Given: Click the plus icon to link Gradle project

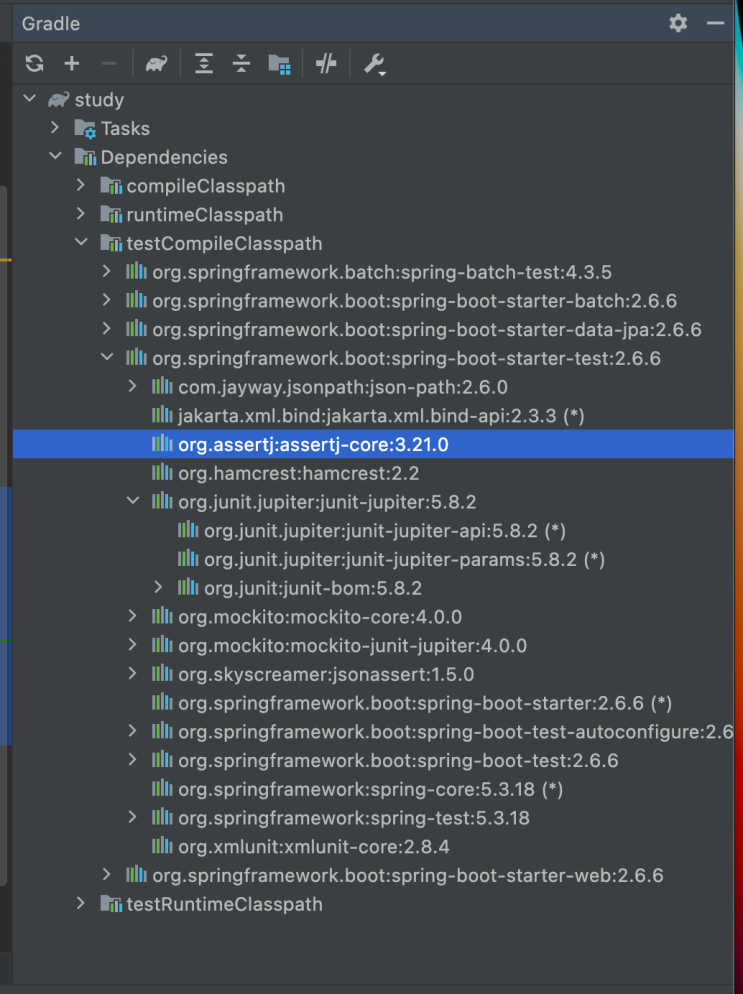Looking at the screenshot, I should coord(72,64).
